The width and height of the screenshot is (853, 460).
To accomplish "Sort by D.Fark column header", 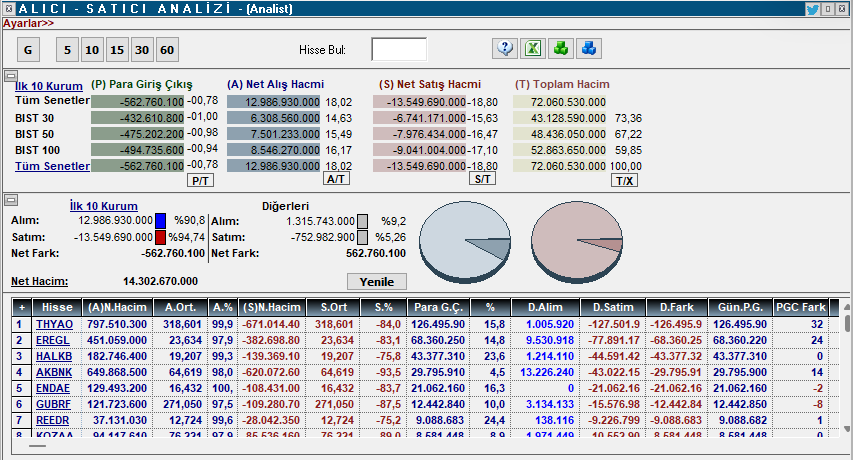I will pyautogui.click(x=677, y=307).
